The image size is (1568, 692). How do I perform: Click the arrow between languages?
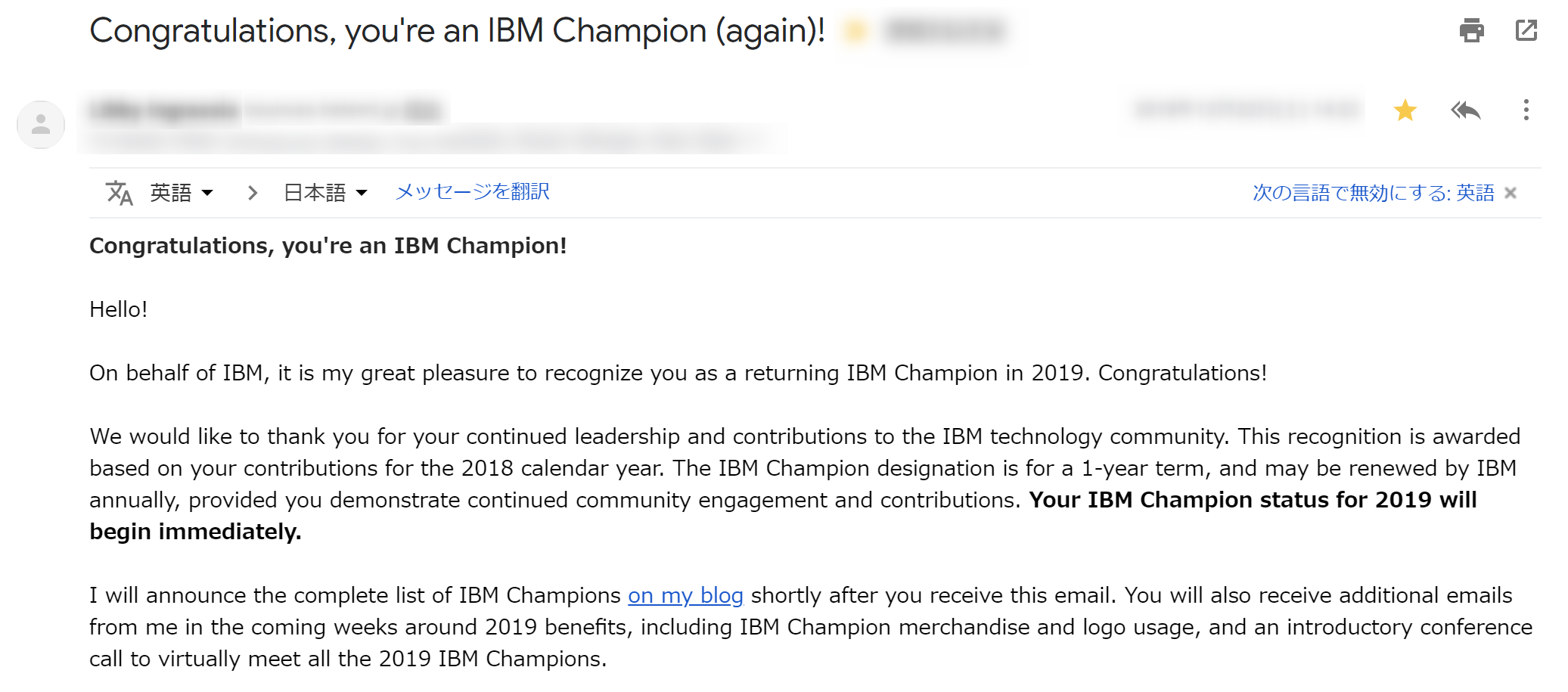(253, 193)
